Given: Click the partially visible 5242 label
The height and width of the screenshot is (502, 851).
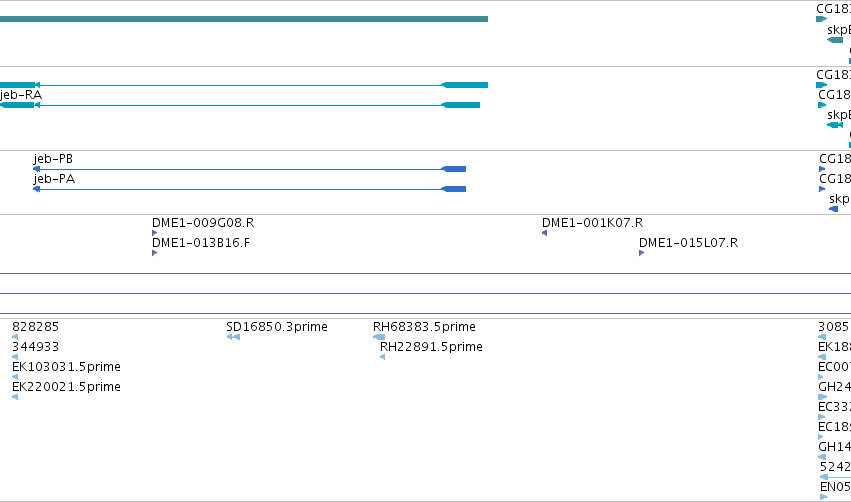Looking at the screenshot, I should (835, 467).
